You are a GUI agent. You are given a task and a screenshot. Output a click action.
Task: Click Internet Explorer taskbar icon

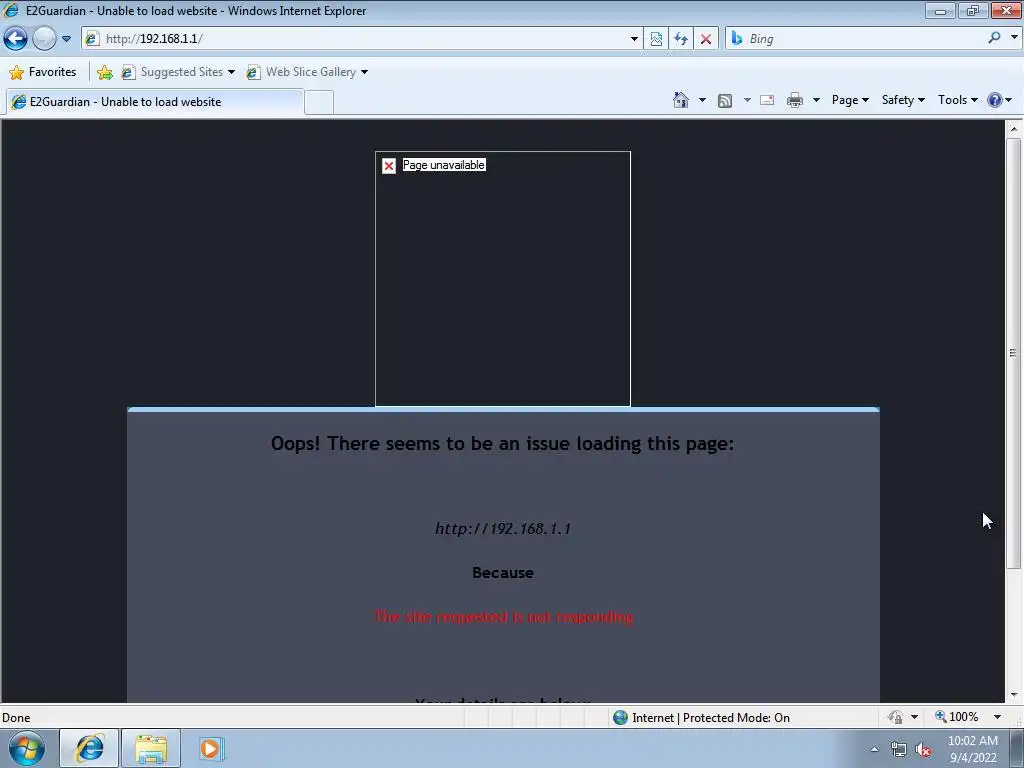click(x=89, y=749)
